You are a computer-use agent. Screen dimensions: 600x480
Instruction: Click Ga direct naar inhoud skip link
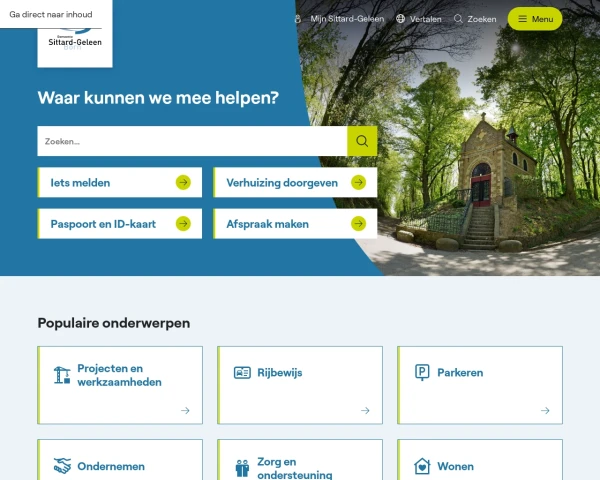click(51, 15)
